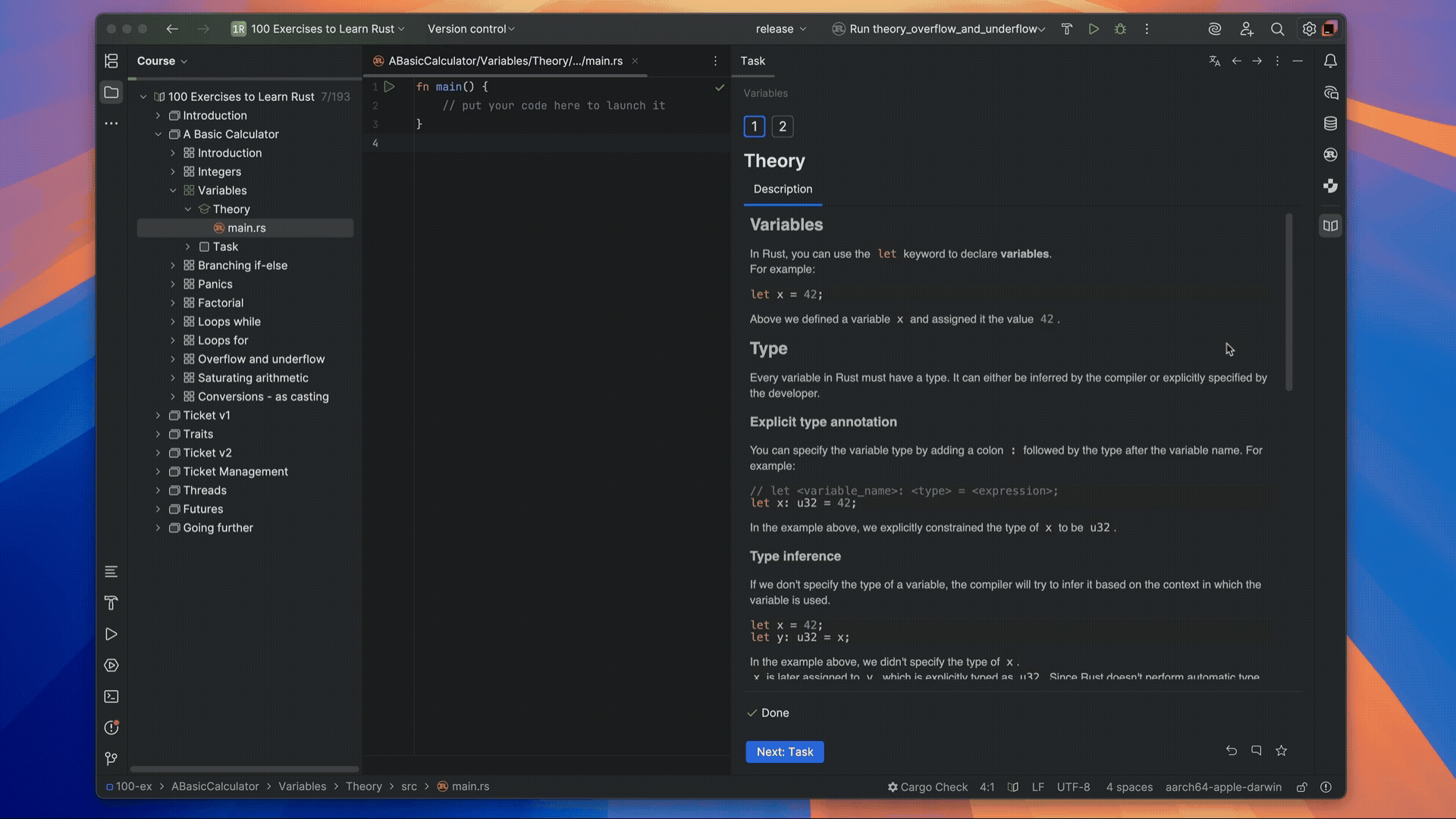This screenshot has width=1456, height=819.
Task: Toggle reader mode icon in status bar
Action: [1013, 787]
